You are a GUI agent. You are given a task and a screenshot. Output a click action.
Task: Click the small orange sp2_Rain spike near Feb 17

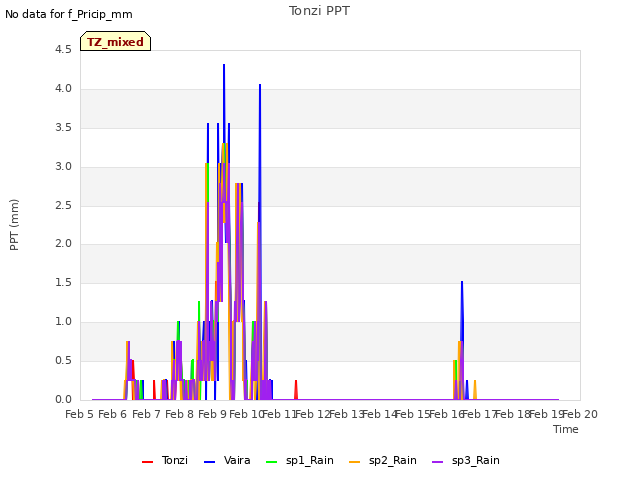click(475, 388)
